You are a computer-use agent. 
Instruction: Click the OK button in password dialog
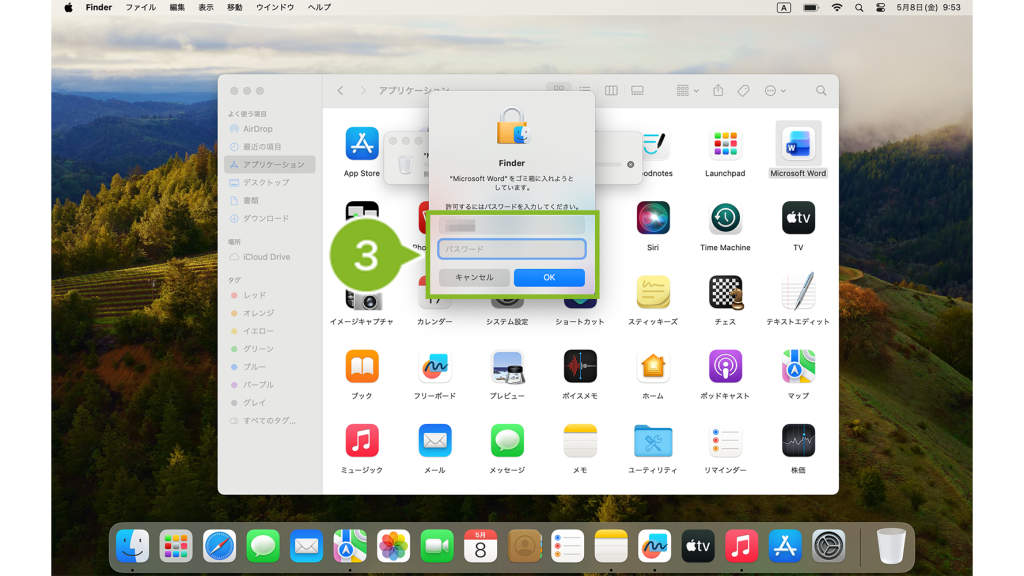(549, 278)
